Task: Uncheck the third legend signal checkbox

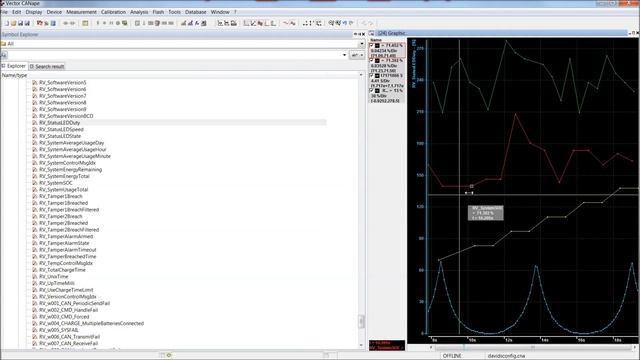Action: click(371, 76)
